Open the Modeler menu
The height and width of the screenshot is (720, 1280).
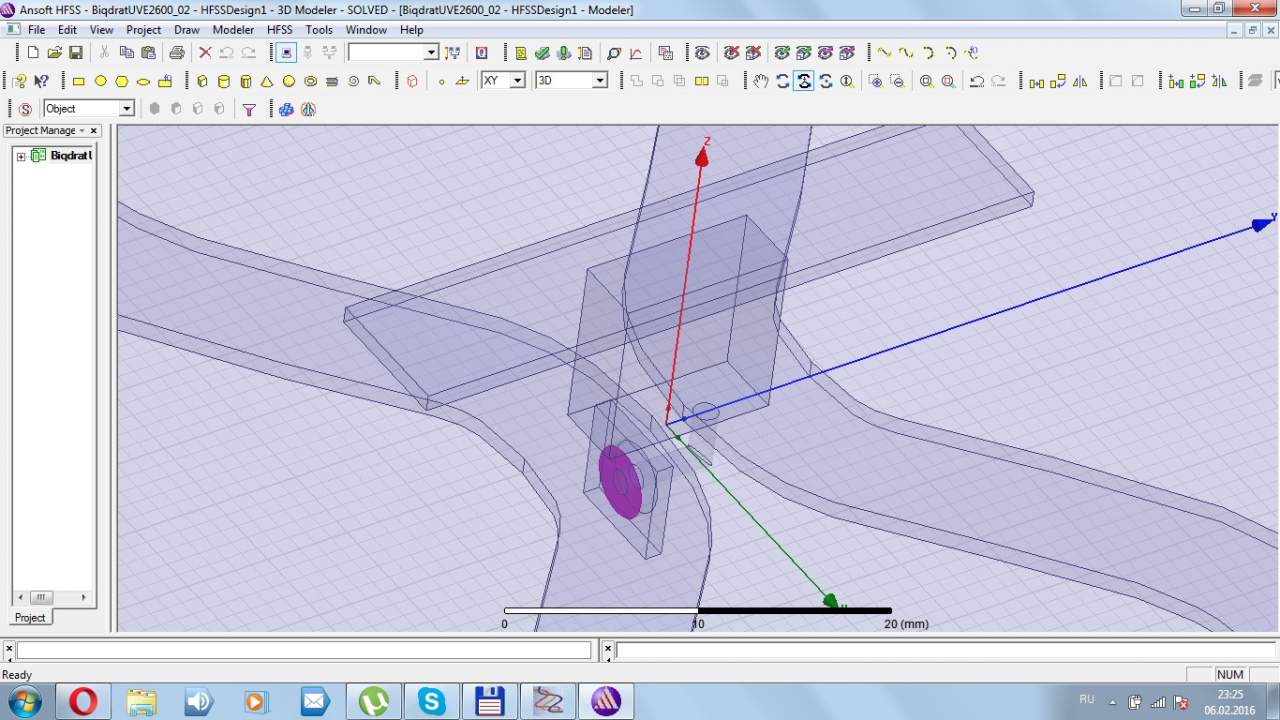(233, 30)
